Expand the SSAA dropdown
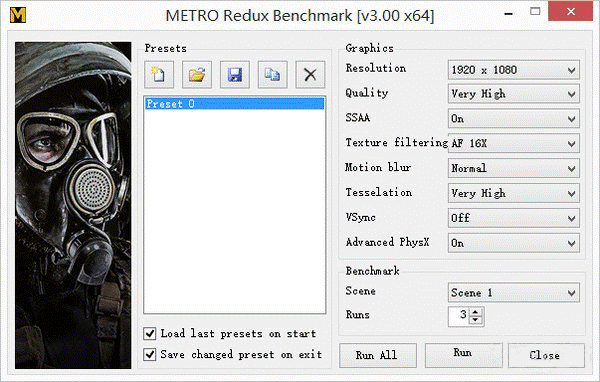Viewport: 600px width, 382px height. click(x=514, y=119)
